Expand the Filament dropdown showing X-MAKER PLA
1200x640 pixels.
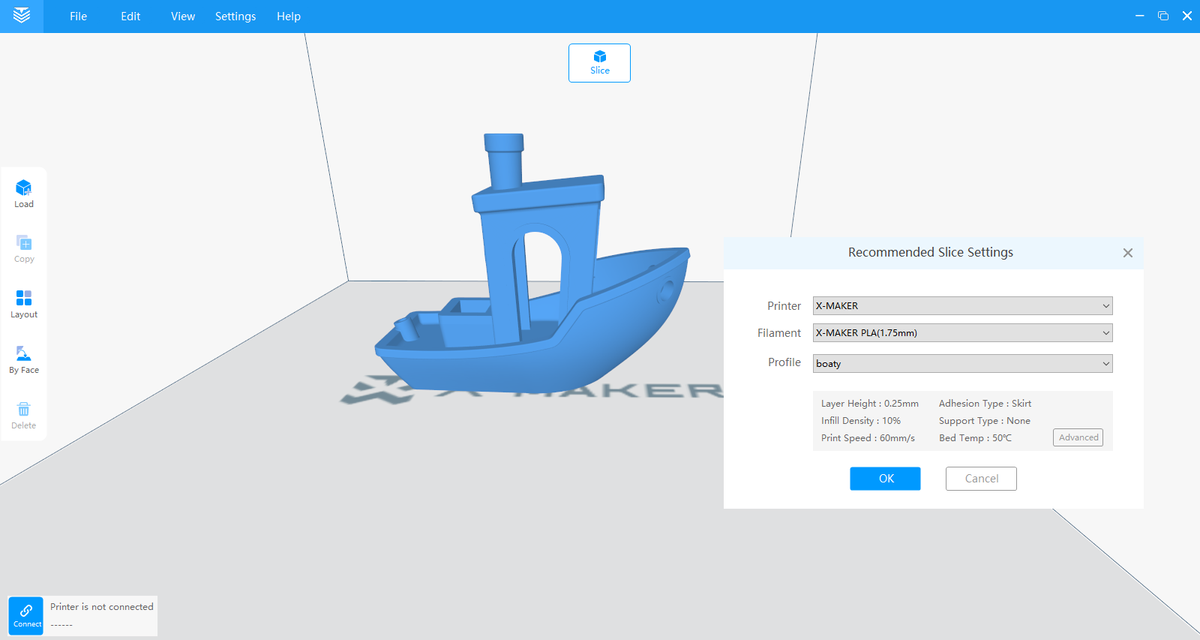point(962,332)
